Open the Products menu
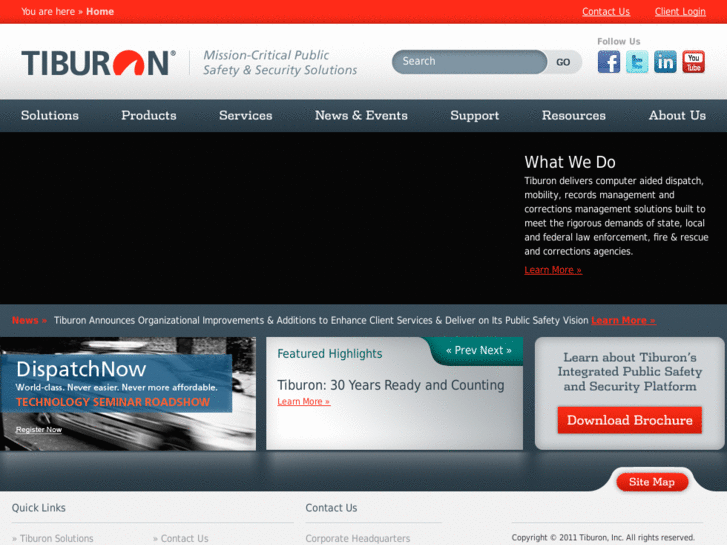This screenshot has height=545, width=727. 149,115
